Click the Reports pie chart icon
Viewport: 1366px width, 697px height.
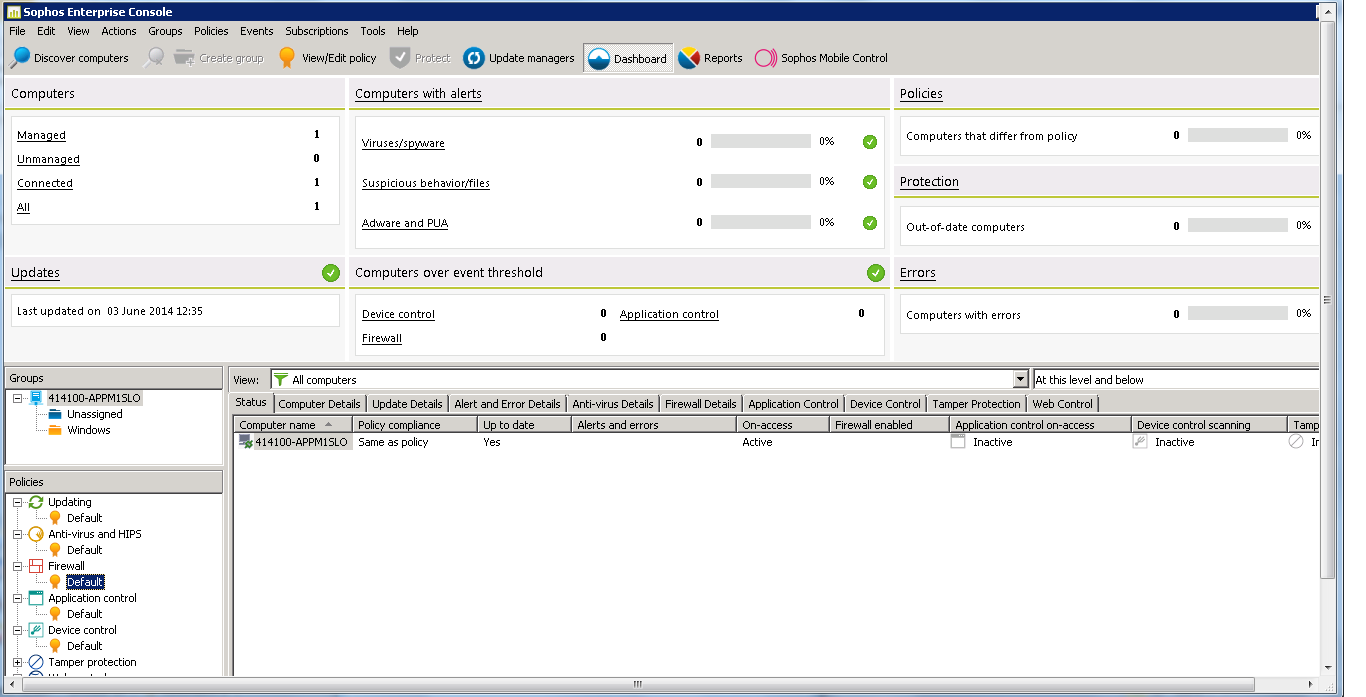(x=688, y=58)
